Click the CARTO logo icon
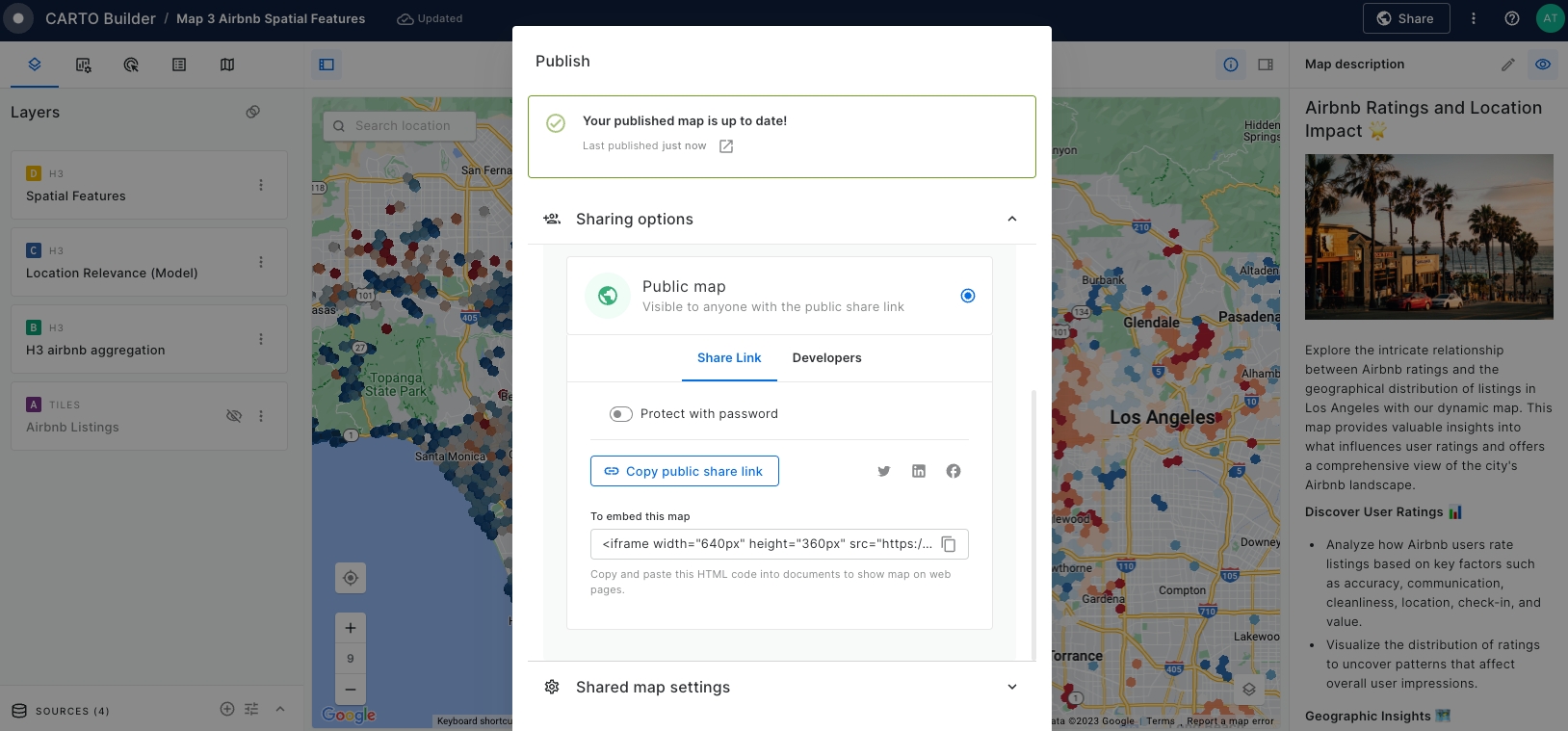Screen dimensions: 1568x731 point(18,18)
